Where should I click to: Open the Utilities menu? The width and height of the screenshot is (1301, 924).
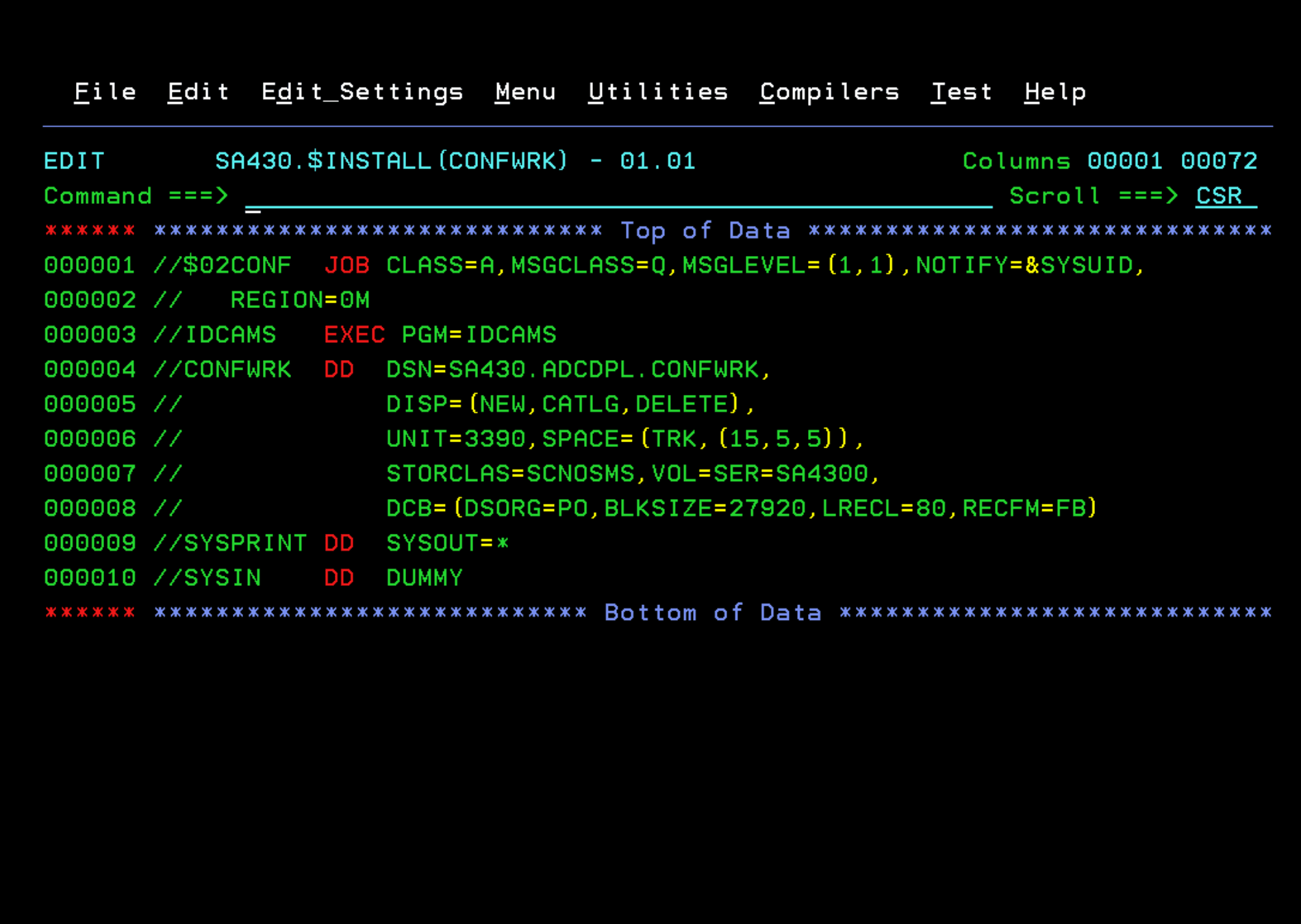click(657, 91)
